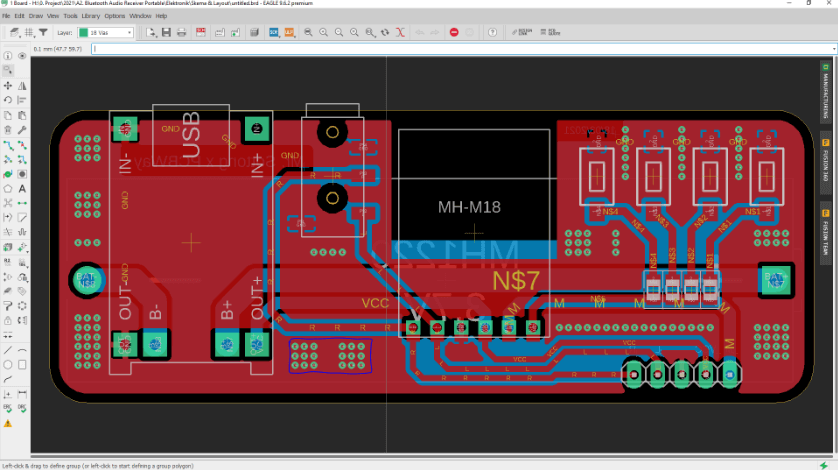This screenshot has width=838, height=470.
Task: Click the Ratsnest red X icon
Action: 400,32
